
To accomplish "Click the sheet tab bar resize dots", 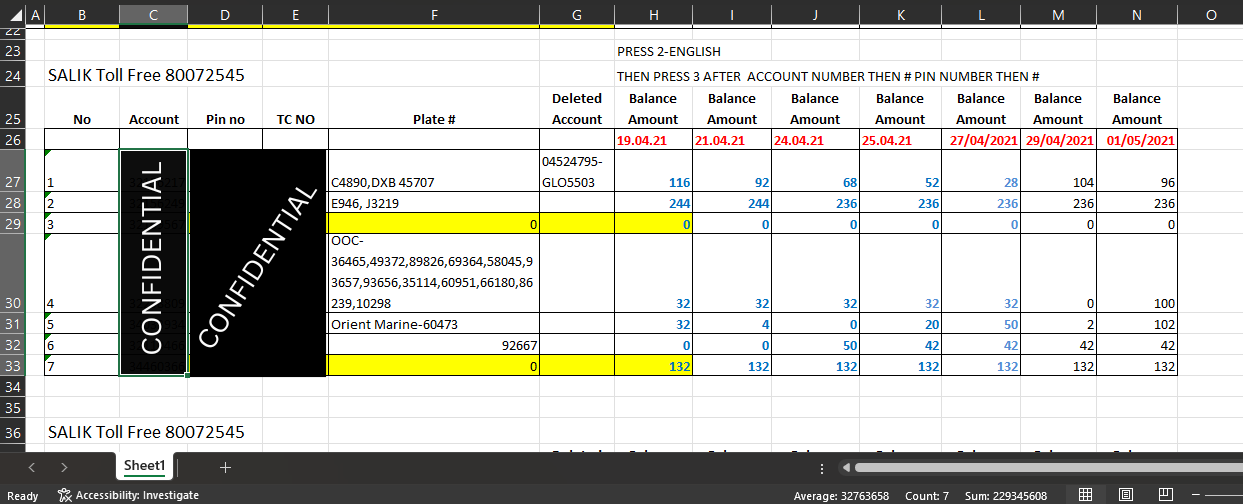I will (x=822, y=467).
